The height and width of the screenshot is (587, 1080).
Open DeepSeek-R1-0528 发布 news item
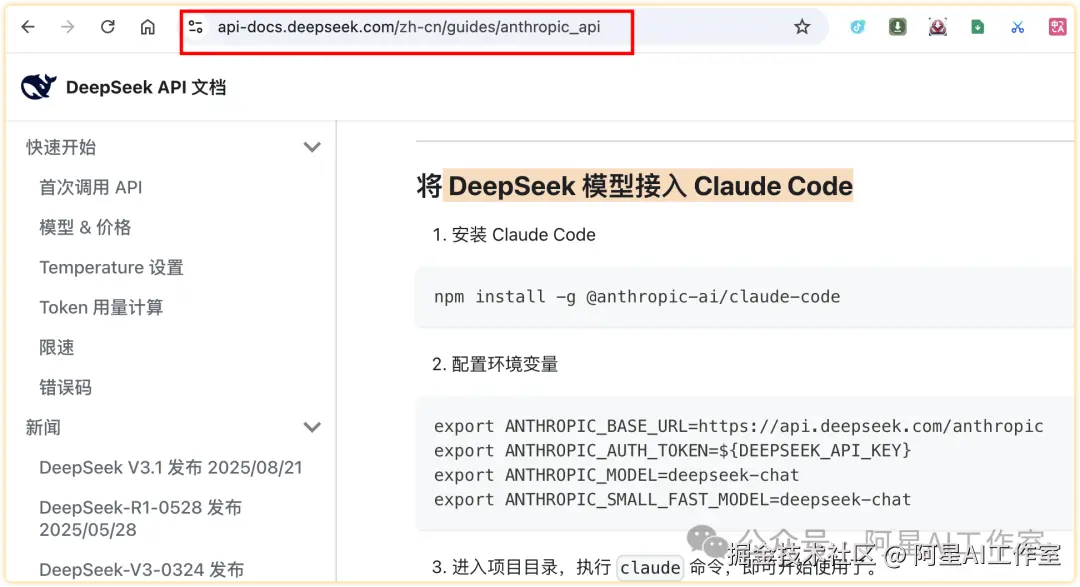coord(141,519)
